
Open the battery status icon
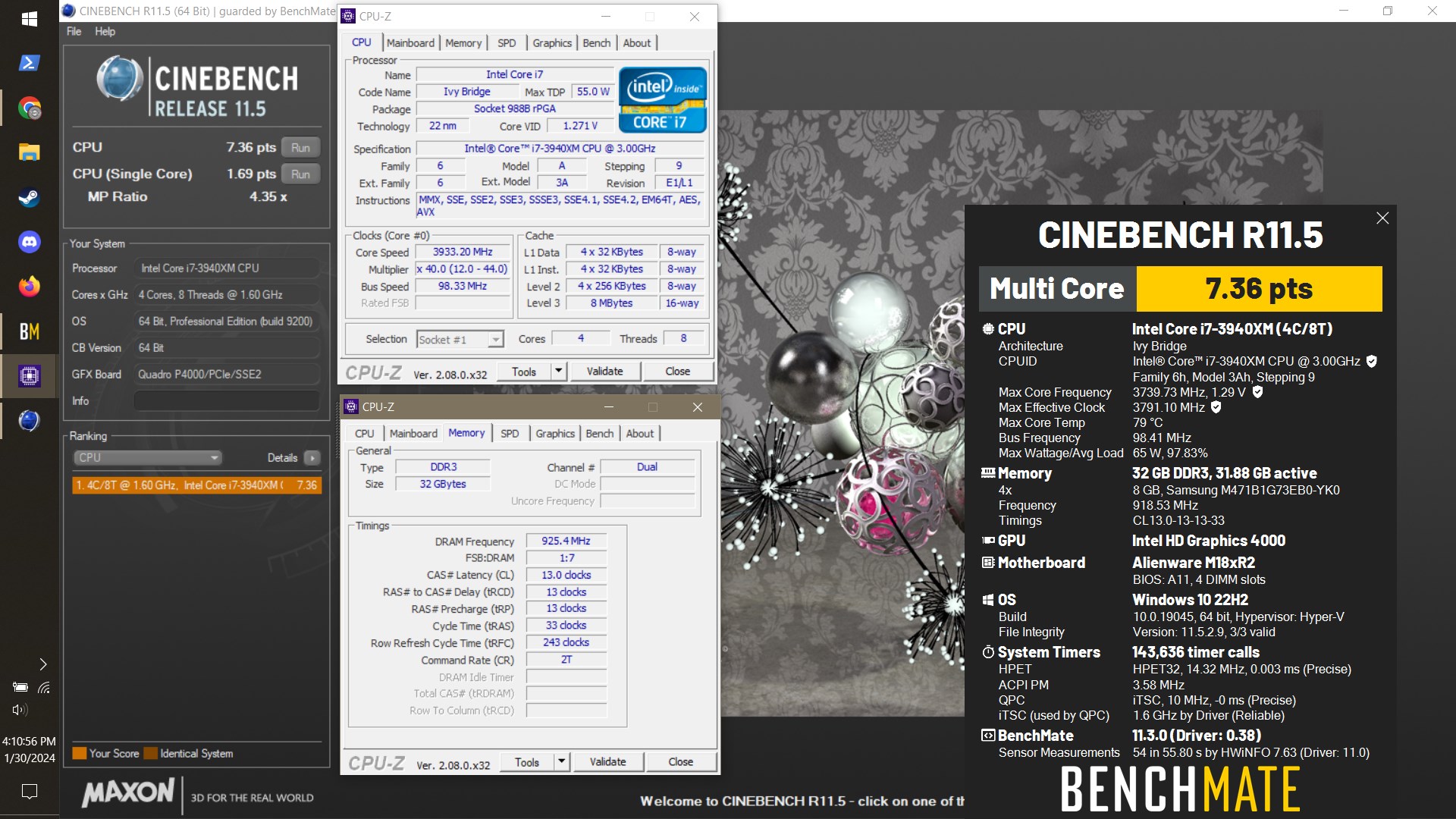(20, 687)
